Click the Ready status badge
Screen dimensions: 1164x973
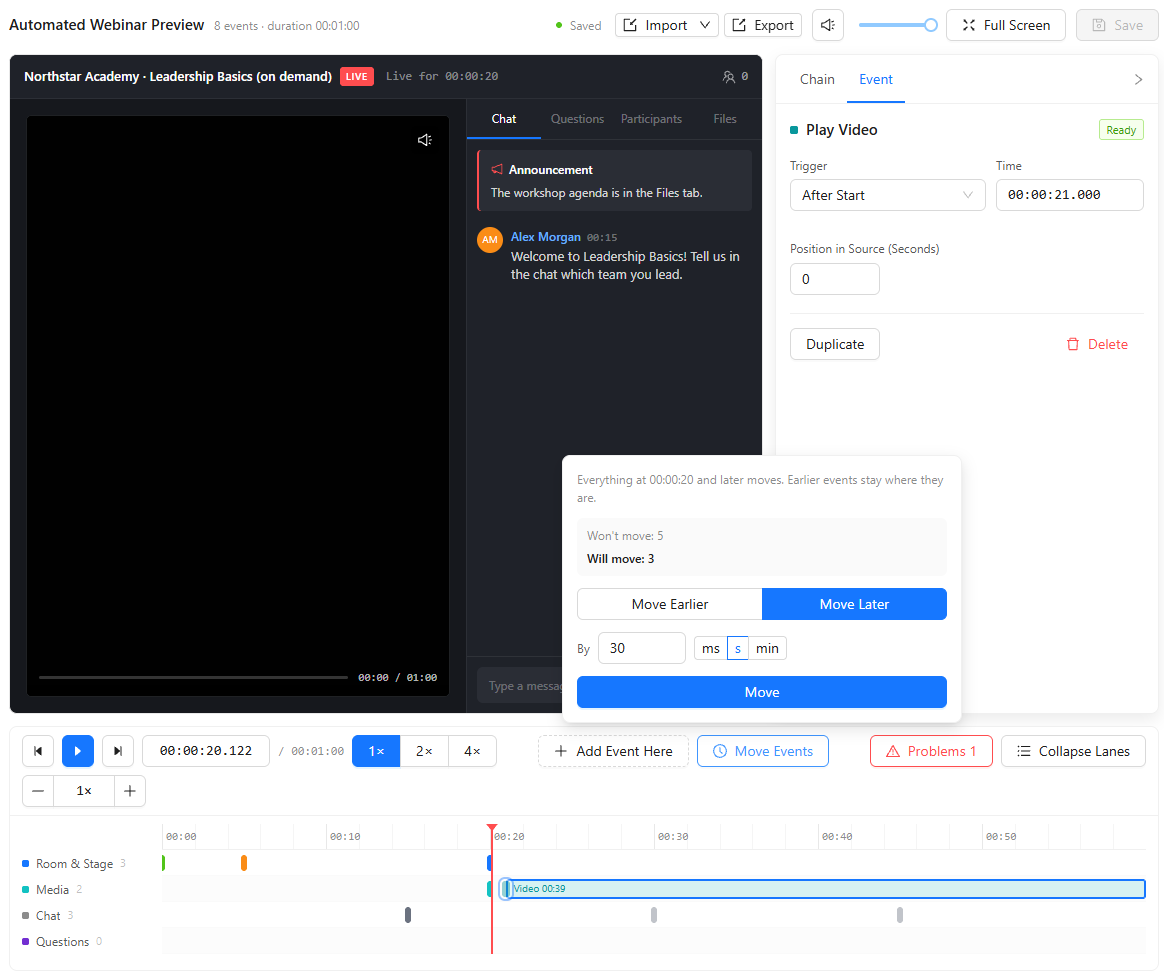(x=1121, y=130)
